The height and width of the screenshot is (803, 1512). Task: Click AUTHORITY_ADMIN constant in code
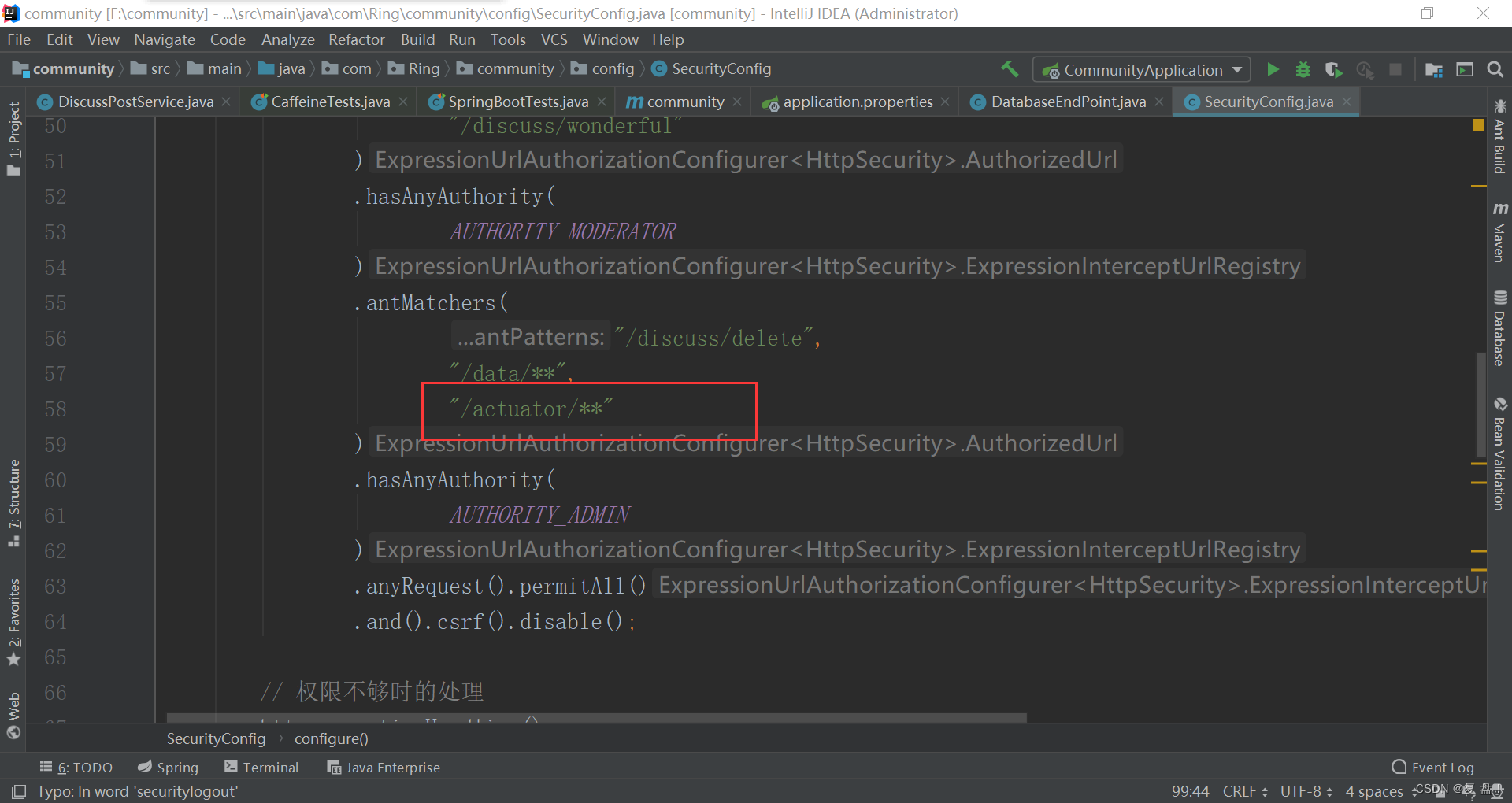[x=539, y=516]
